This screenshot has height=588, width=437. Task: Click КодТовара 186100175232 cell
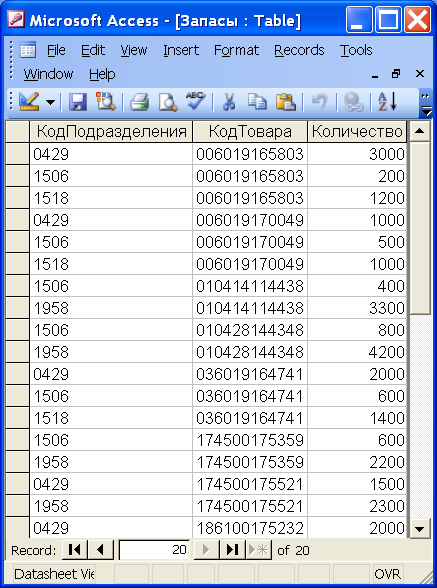(x=250, y=528)
